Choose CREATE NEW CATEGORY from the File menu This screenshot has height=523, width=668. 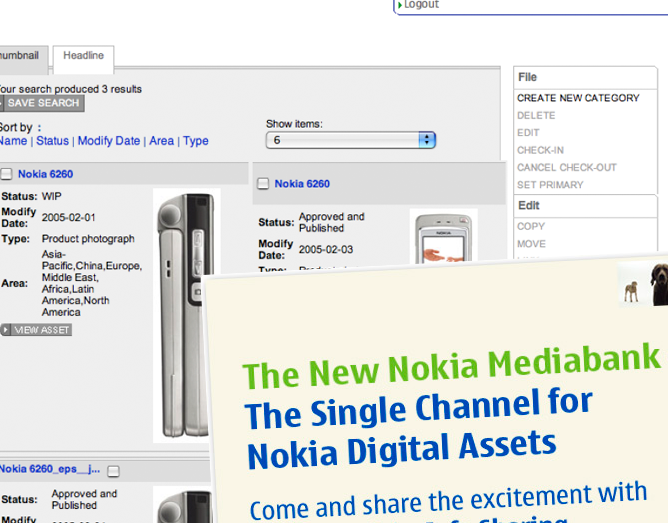[578, 98]
